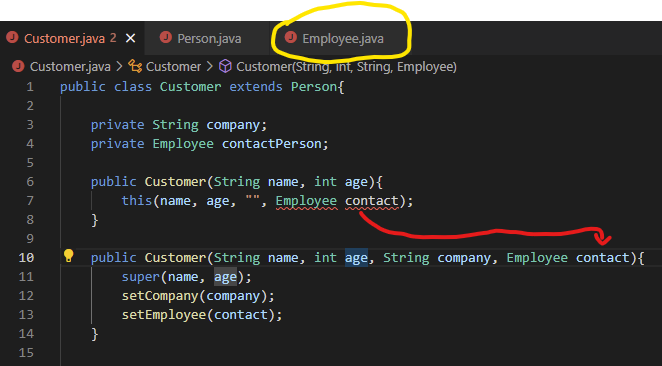Click 'extends' keyword on line 1
Viewport: 662px width, 366px height.
coord(256,87)
